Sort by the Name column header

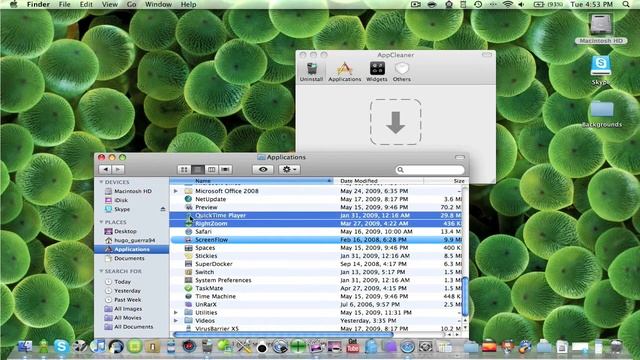click(x=251, y=180)
